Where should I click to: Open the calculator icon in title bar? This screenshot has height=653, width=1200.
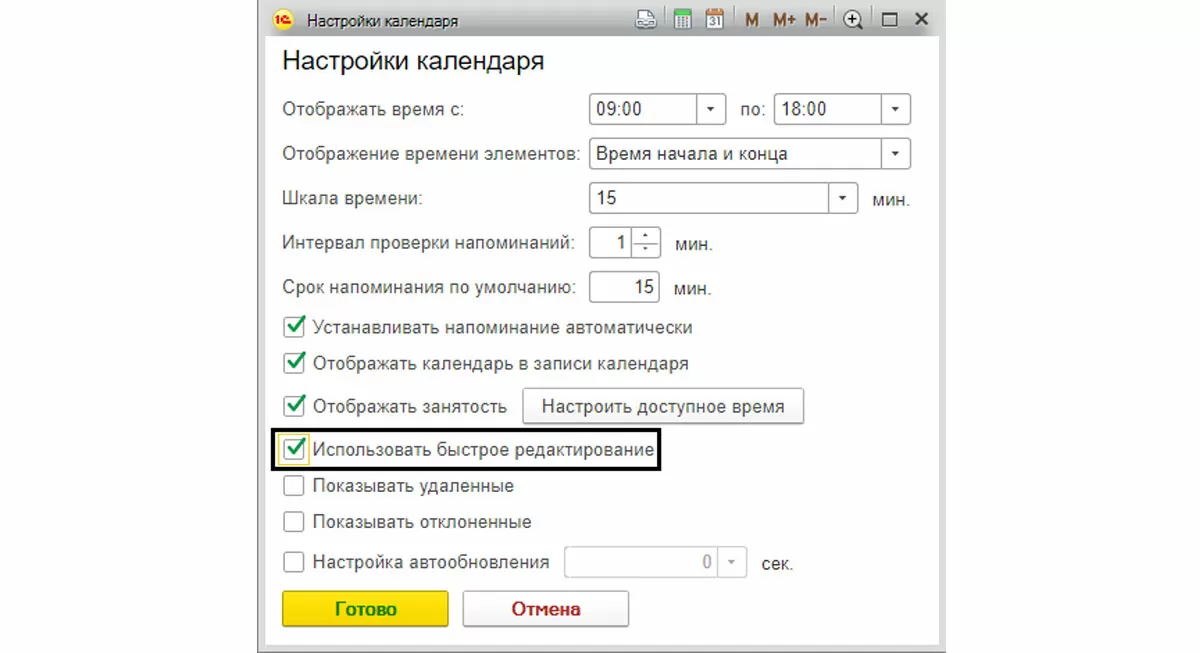[683, 19]
